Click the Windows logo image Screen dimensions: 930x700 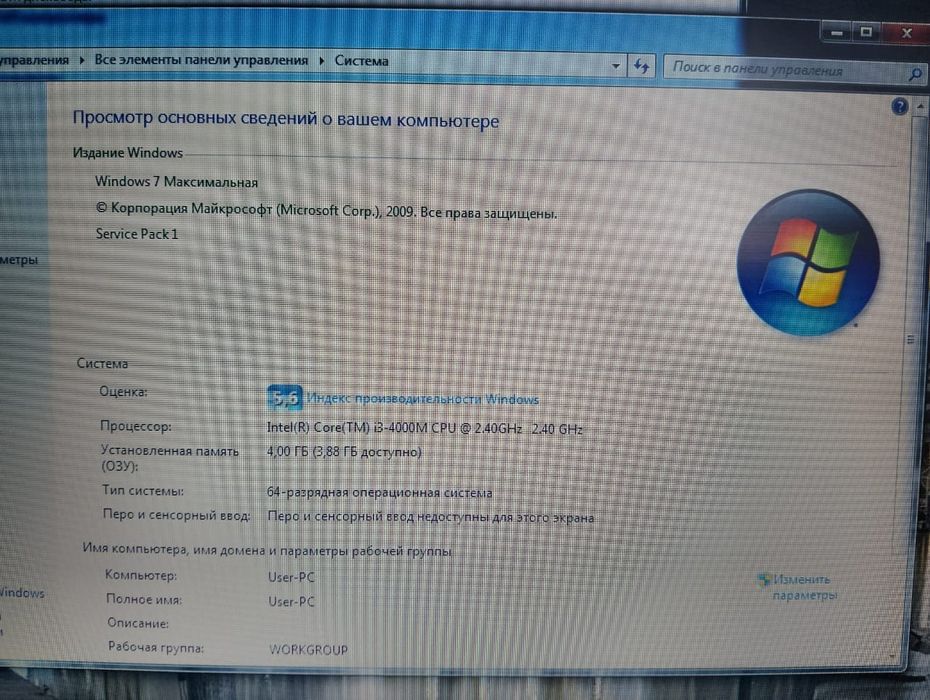[x=808, y=262]
